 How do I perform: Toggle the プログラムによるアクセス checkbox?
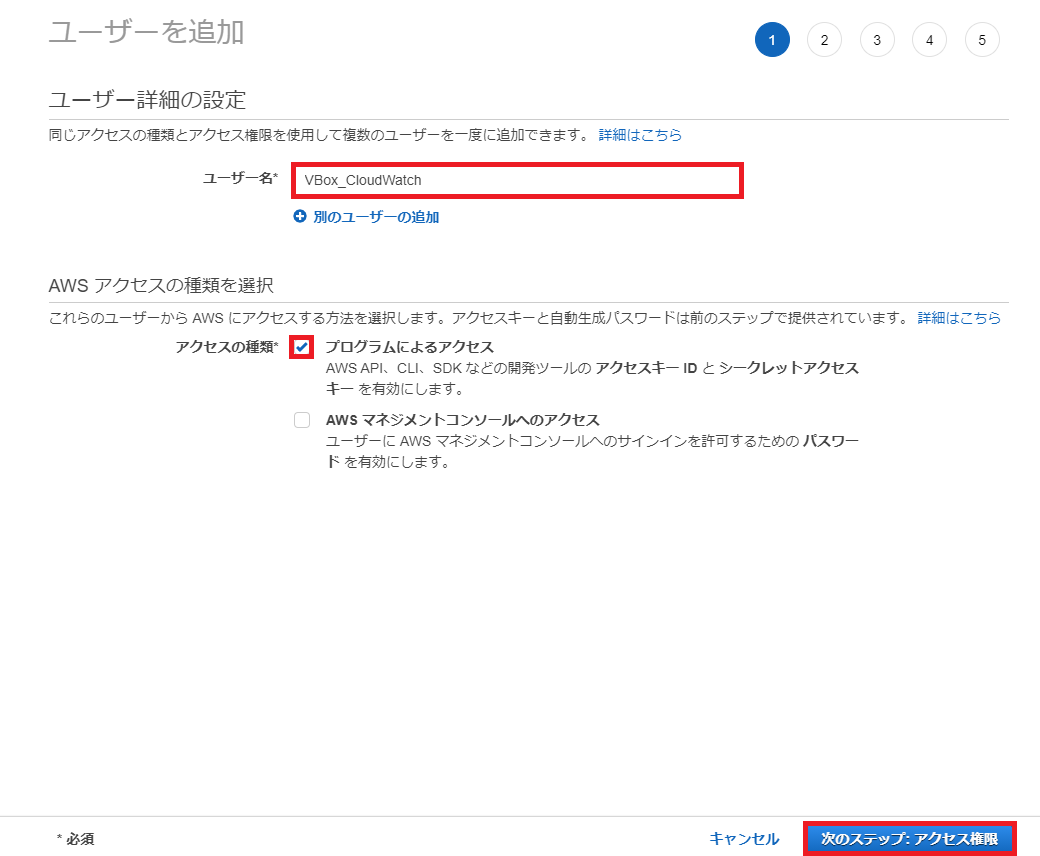pos(302,347)
